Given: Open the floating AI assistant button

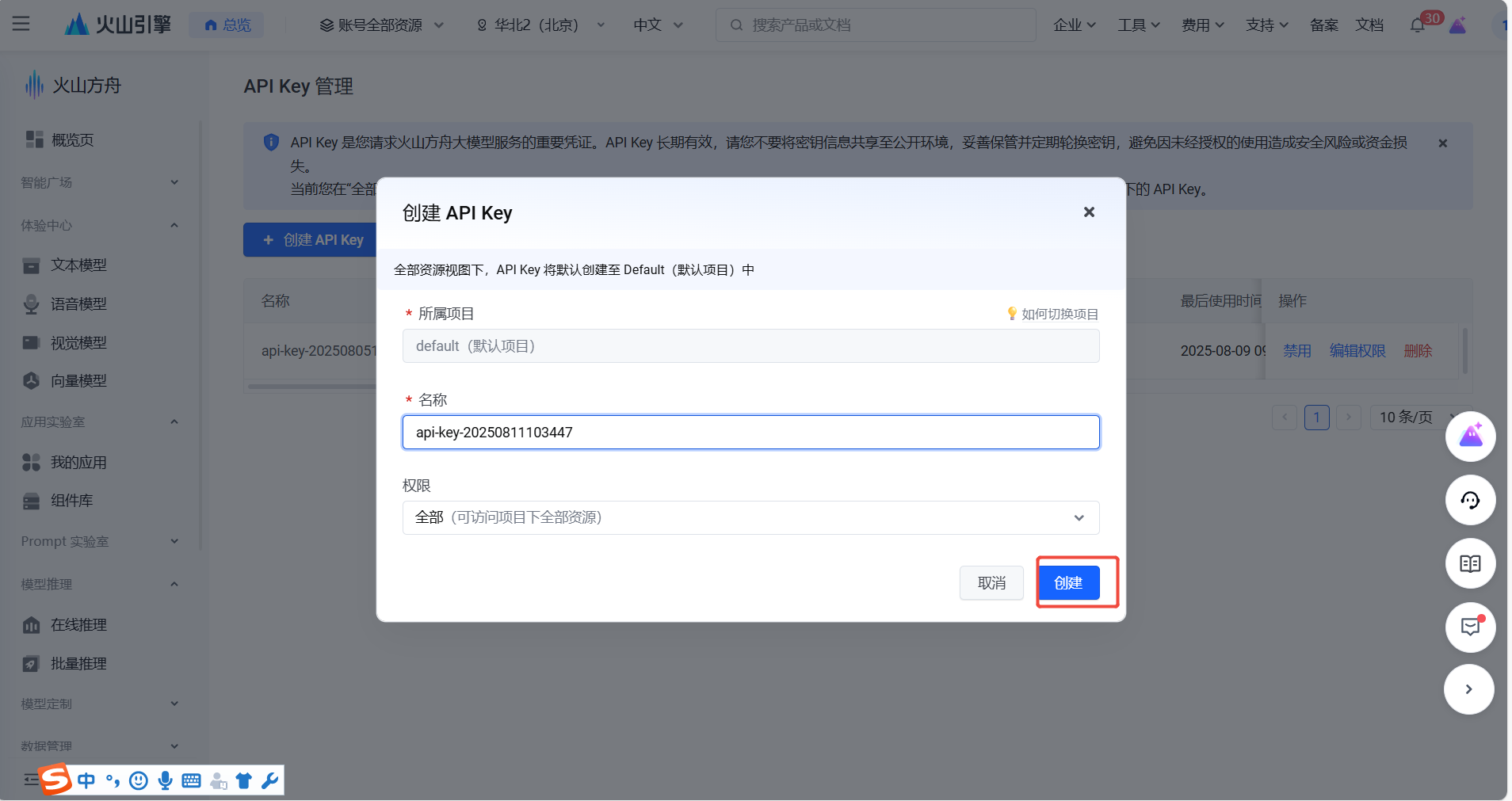Looking at the screenshot, I should click(1470, 437).
